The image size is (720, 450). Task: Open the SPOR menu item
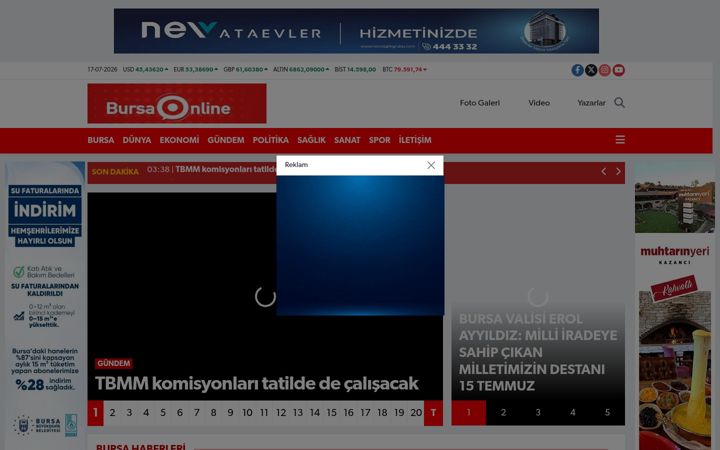379,140
